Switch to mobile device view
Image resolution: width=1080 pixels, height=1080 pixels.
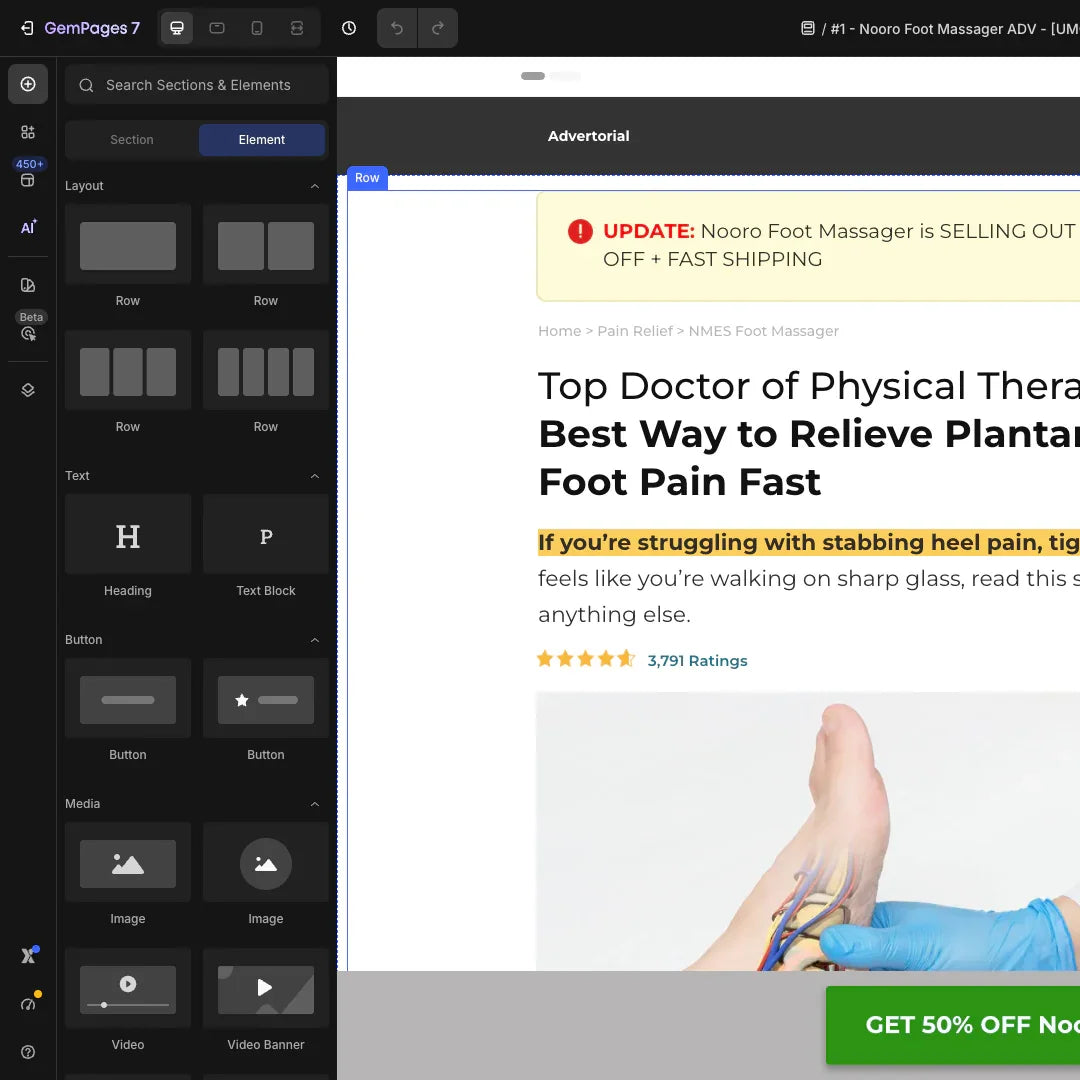(257, 28)
